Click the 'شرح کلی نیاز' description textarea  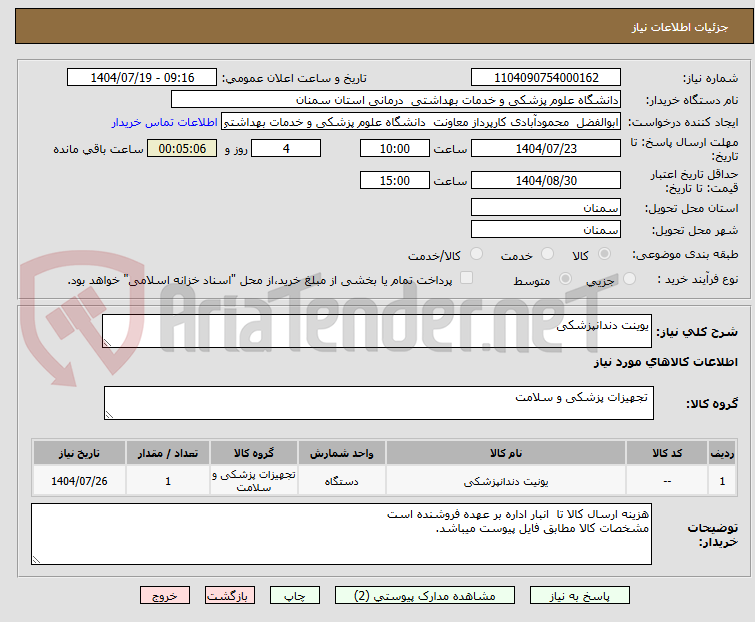[377, 331]
